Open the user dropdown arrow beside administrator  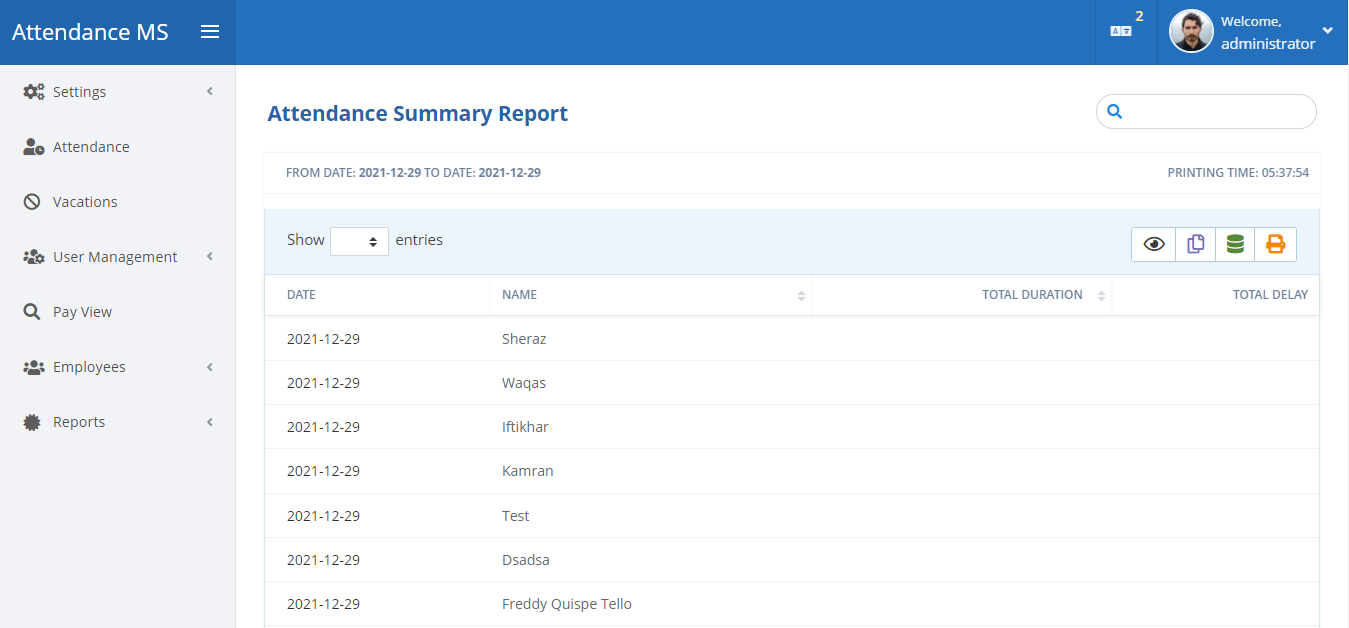click(x=1327, y=31)
